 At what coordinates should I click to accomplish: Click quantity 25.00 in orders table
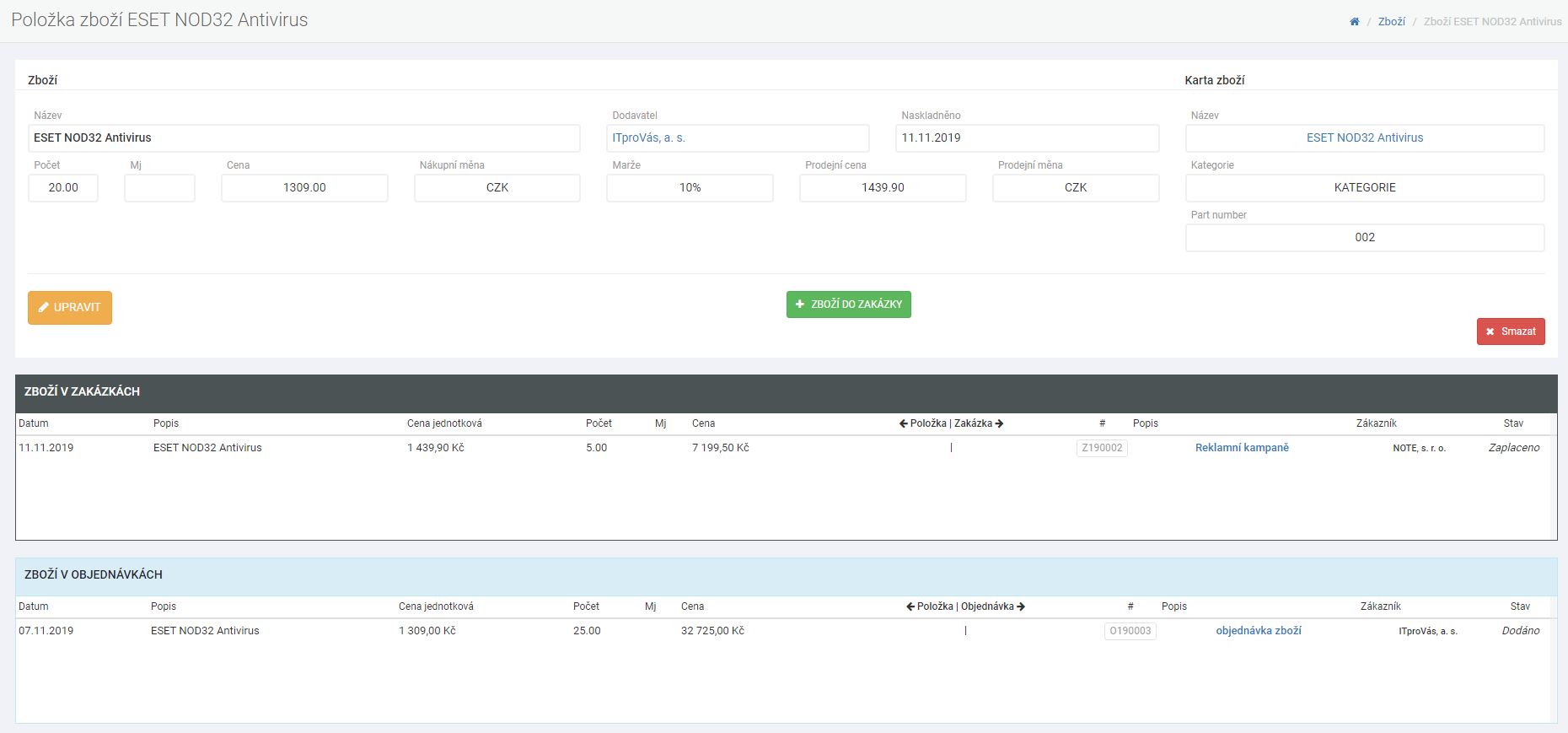(x=587, y=631)
